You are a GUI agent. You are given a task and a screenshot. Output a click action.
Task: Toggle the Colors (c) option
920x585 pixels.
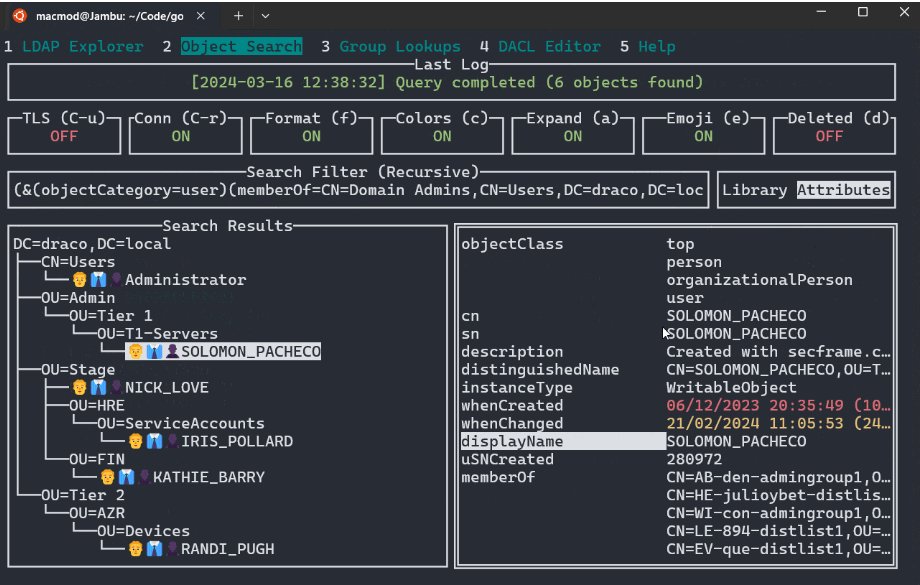[x=442, y=136]
